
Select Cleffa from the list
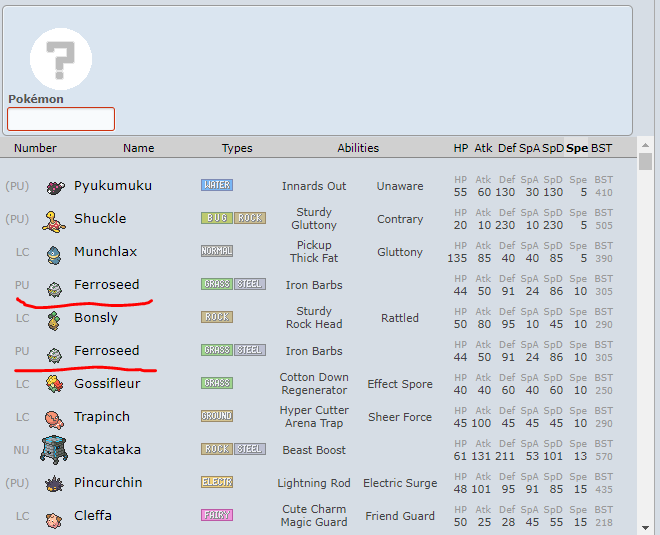point(318,516)
